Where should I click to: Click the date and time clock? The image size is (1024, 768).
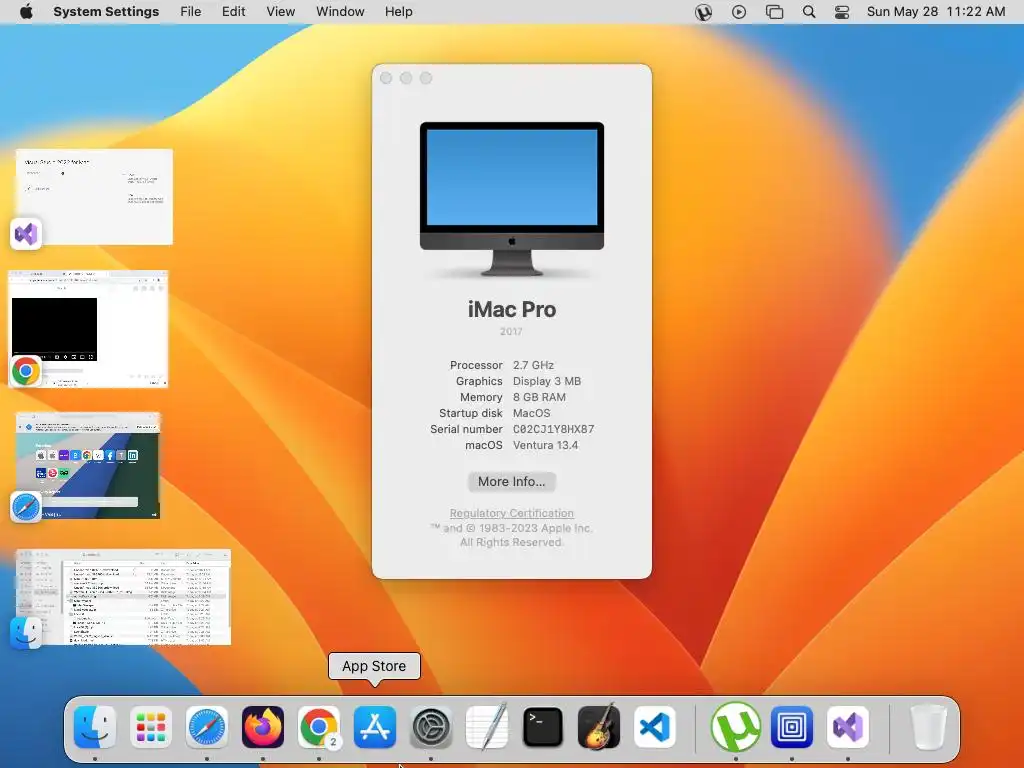click(936, 12)
